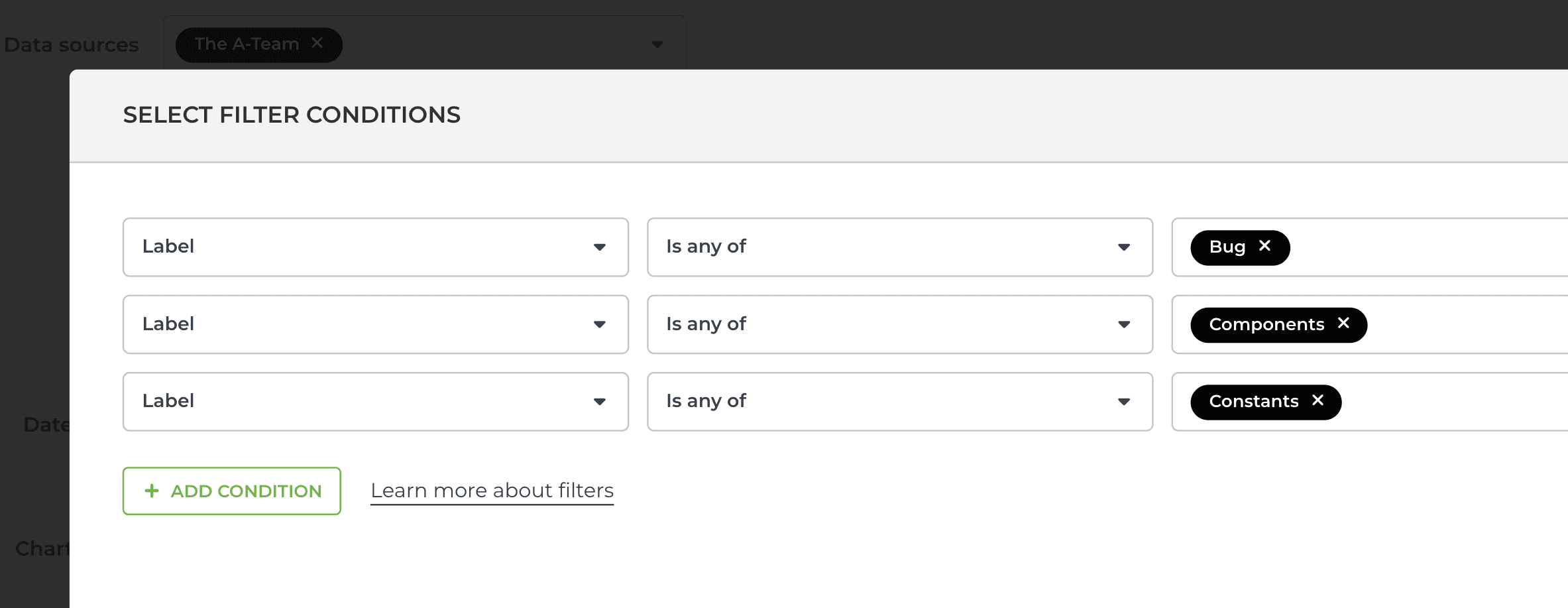Click the plus icon in Add Condition
1568x608 pixels.
click(x=152, y=491)
